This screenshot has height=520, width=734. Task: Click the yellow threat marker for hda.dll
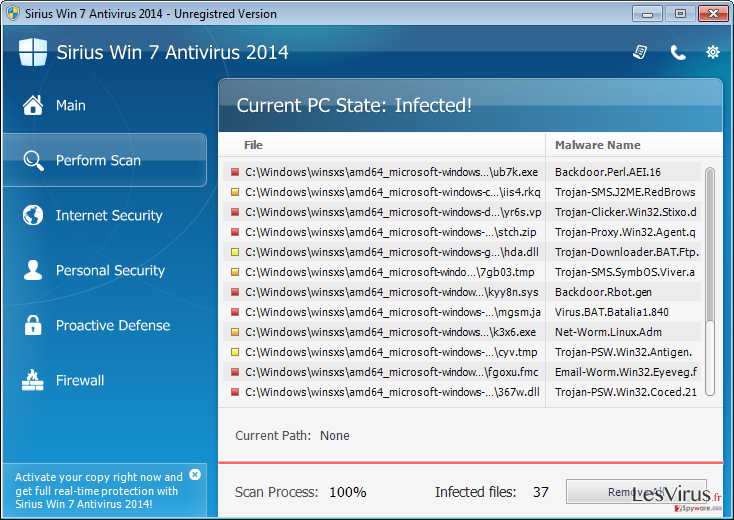point(235,252)
